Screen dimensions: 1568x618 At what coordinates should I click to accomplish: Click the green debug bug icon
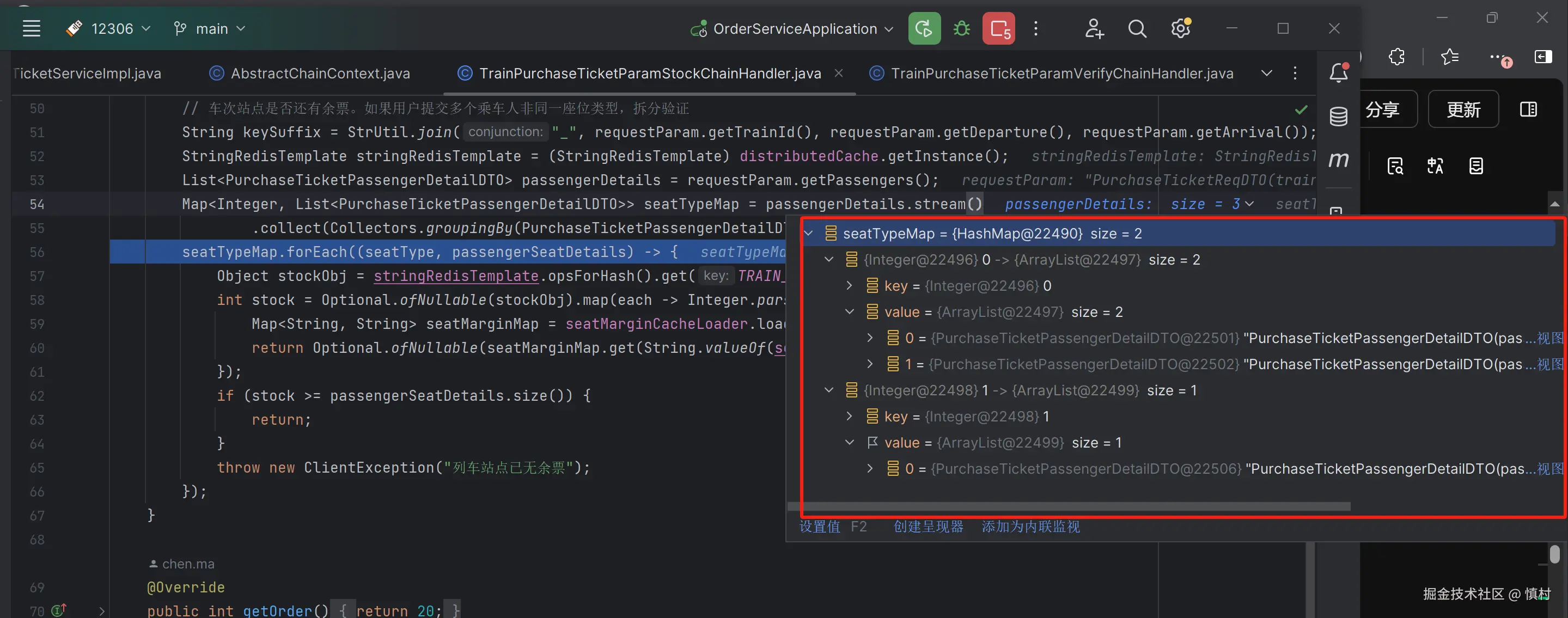tap(961, 29)
